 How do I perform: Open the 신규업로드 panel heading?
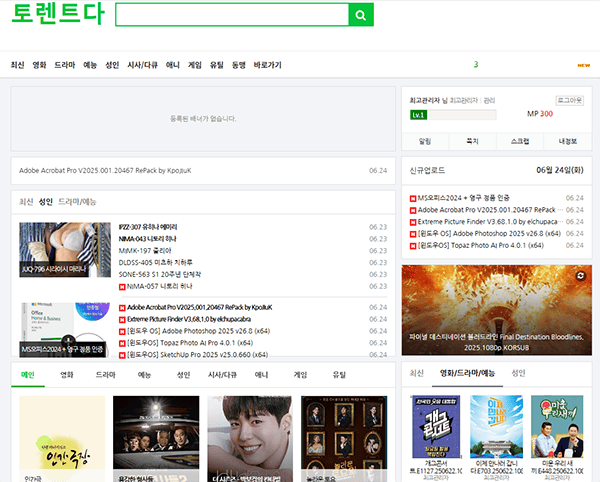pyautogui.click(x=427, y=170)
